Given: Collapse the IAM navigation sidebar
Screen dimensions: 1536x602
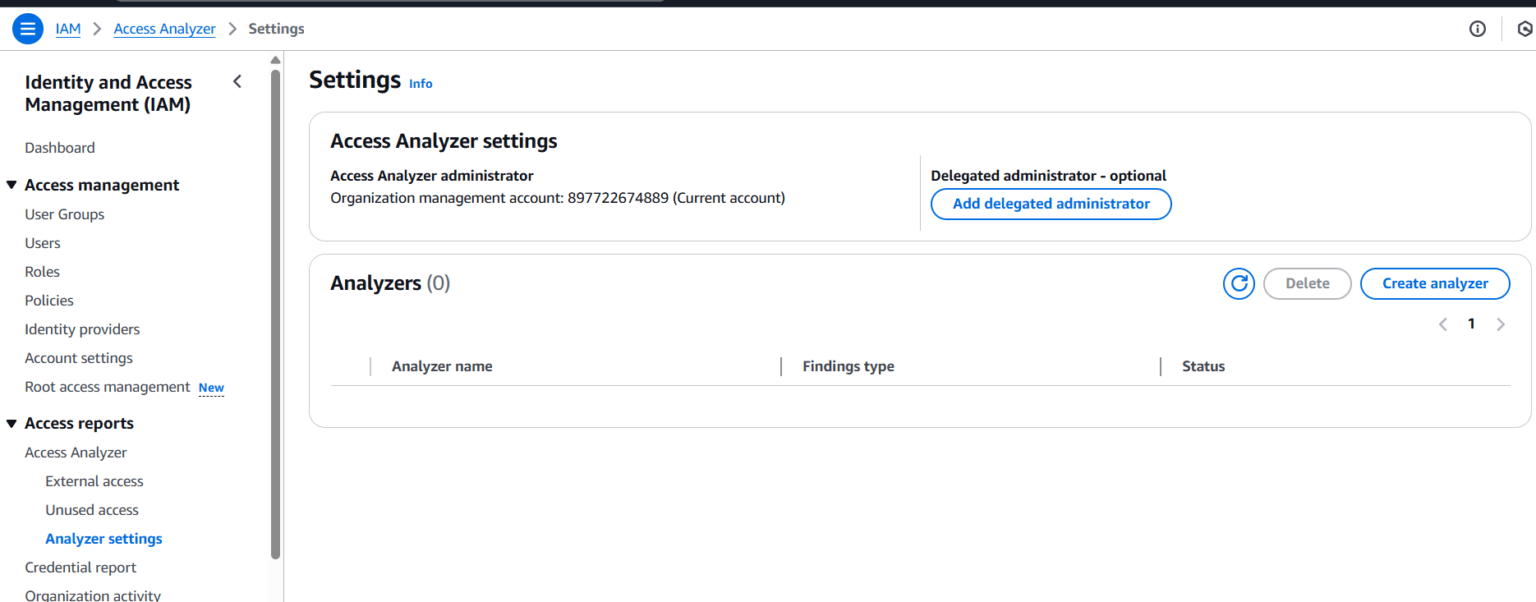Looking at the screenshot, I should pos(237,81).
